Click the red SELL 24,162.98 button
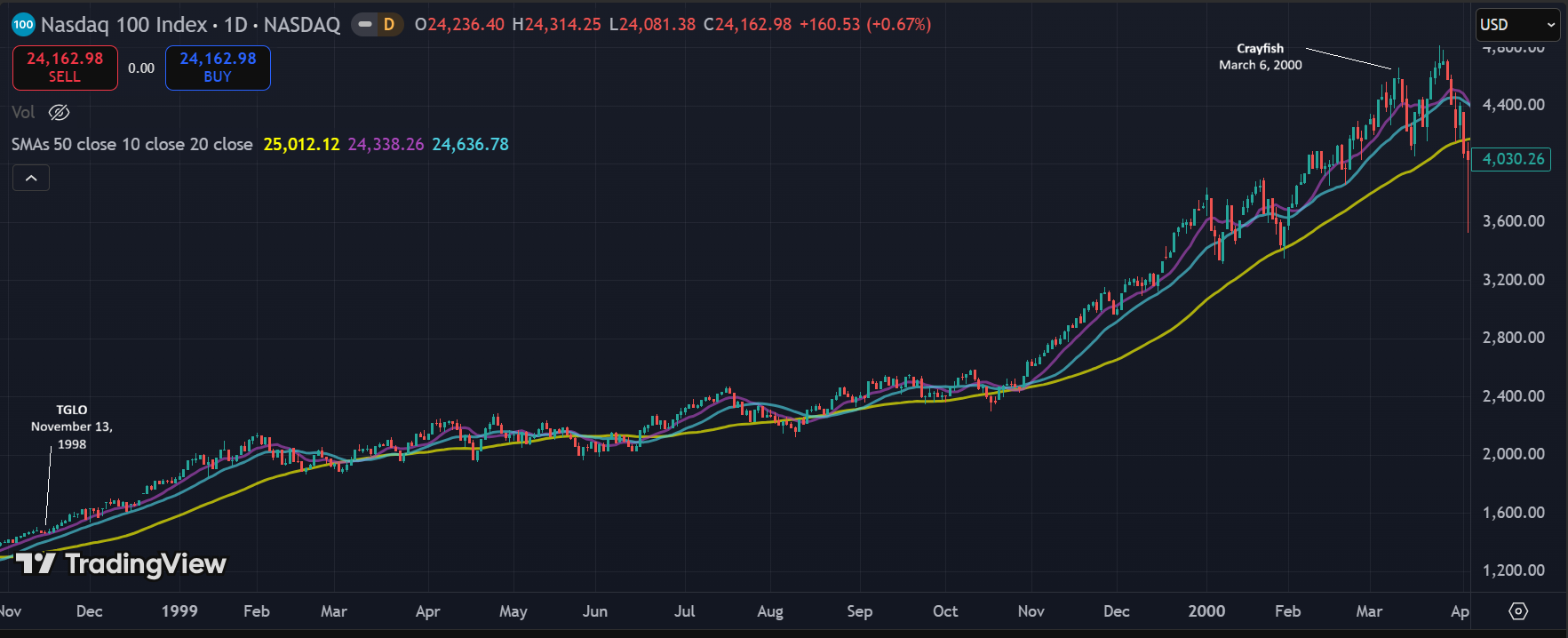 click(x=65, y=68)
